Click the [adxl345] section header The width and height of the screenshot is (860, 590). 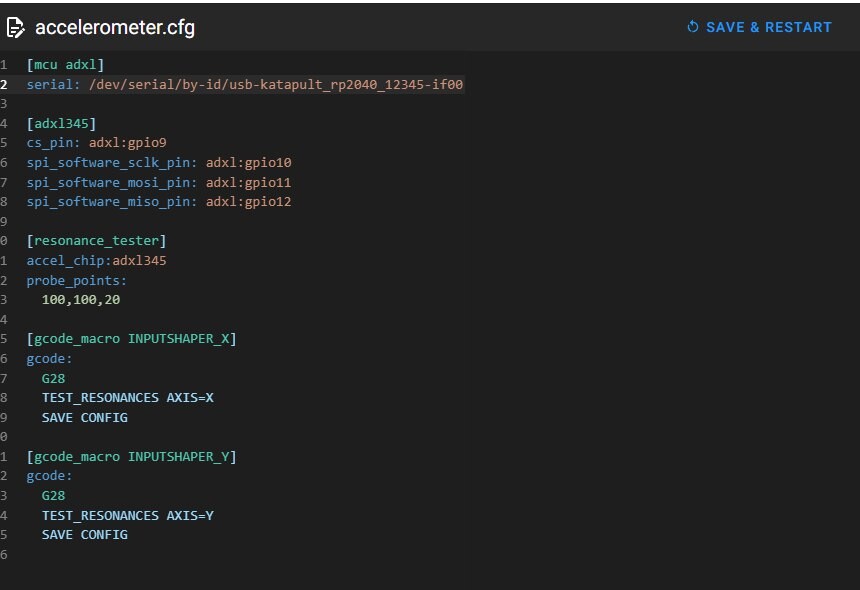(x=62, y=124)
